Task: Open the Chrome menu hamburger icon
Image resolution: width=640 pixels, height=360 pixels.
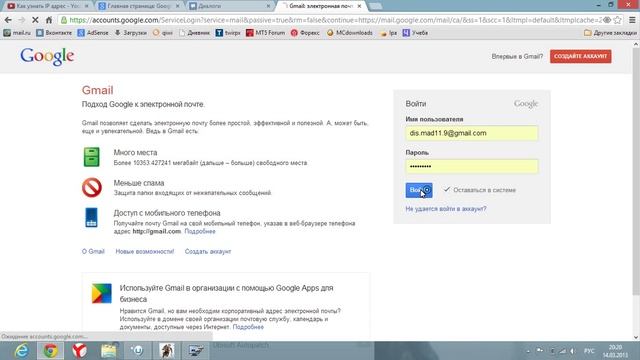Action: [632, 20]
